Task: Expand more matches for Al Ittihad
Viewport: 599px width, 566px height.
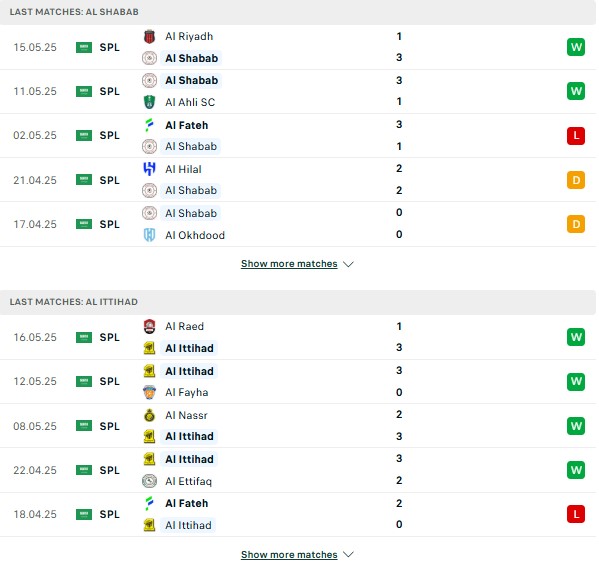Action: click(x=289, y=555)
